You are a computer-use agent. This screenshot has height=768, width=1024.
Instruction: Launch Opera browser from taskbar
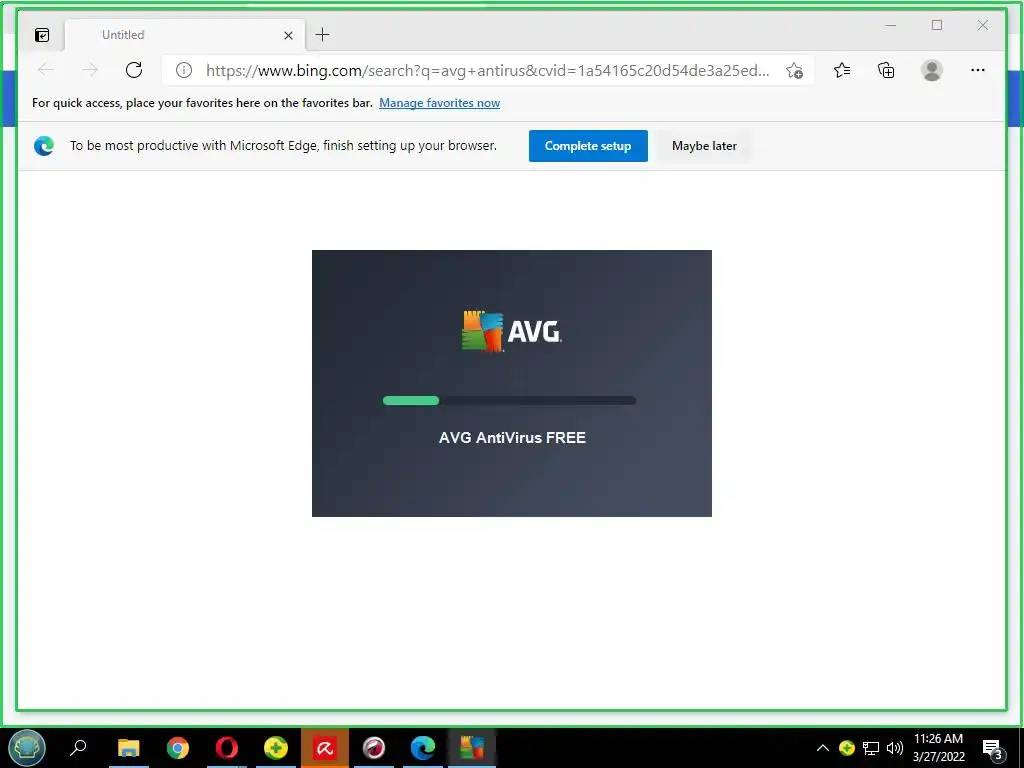click(x=227, y=747)
